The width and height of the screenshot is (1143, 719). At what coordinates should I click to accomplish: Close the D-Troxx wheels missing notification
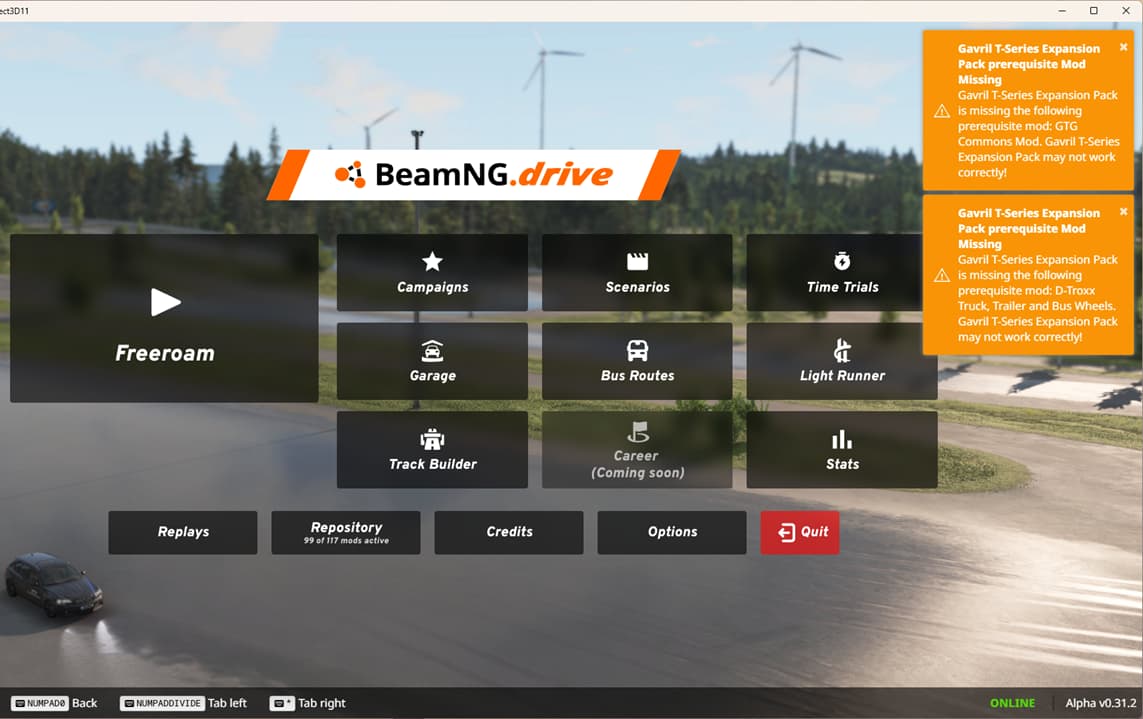tap(1123, 212)
